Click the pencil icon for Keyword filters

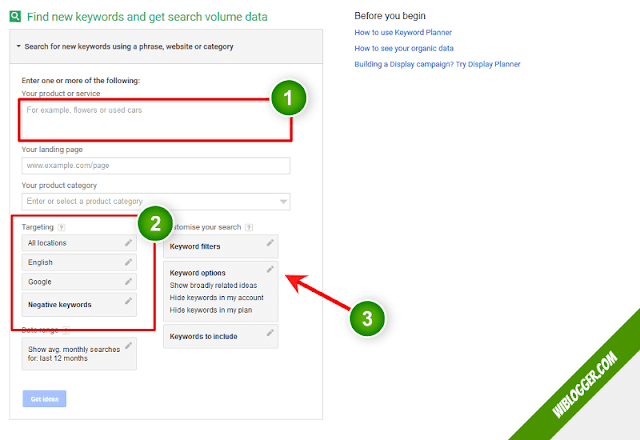[270, 243]
